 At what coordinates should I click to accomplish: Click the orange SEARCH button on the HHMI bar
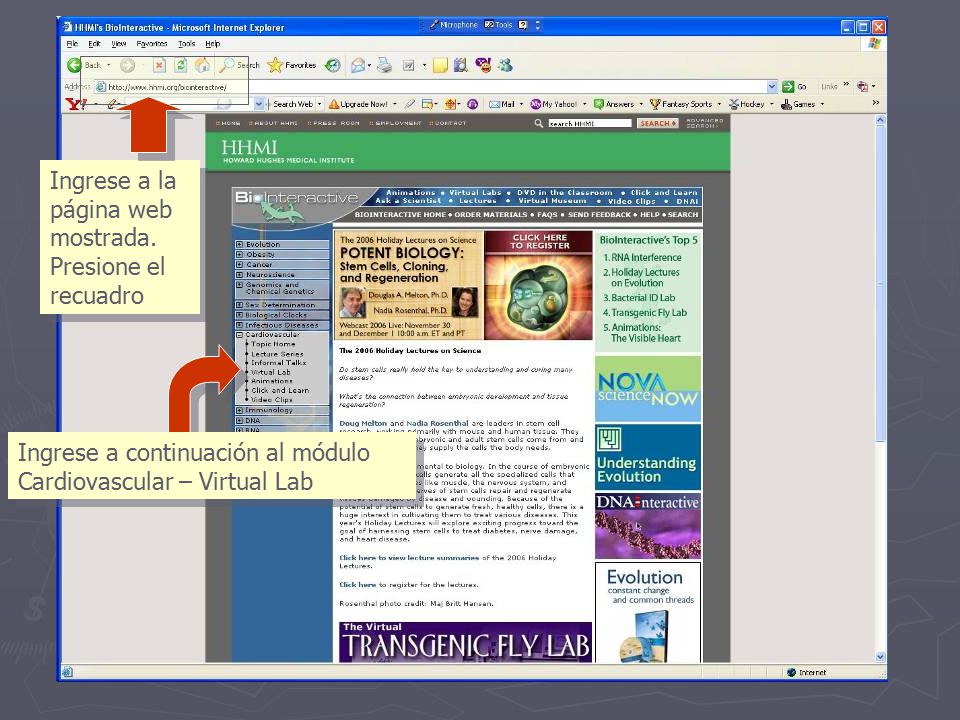(658, 123)
